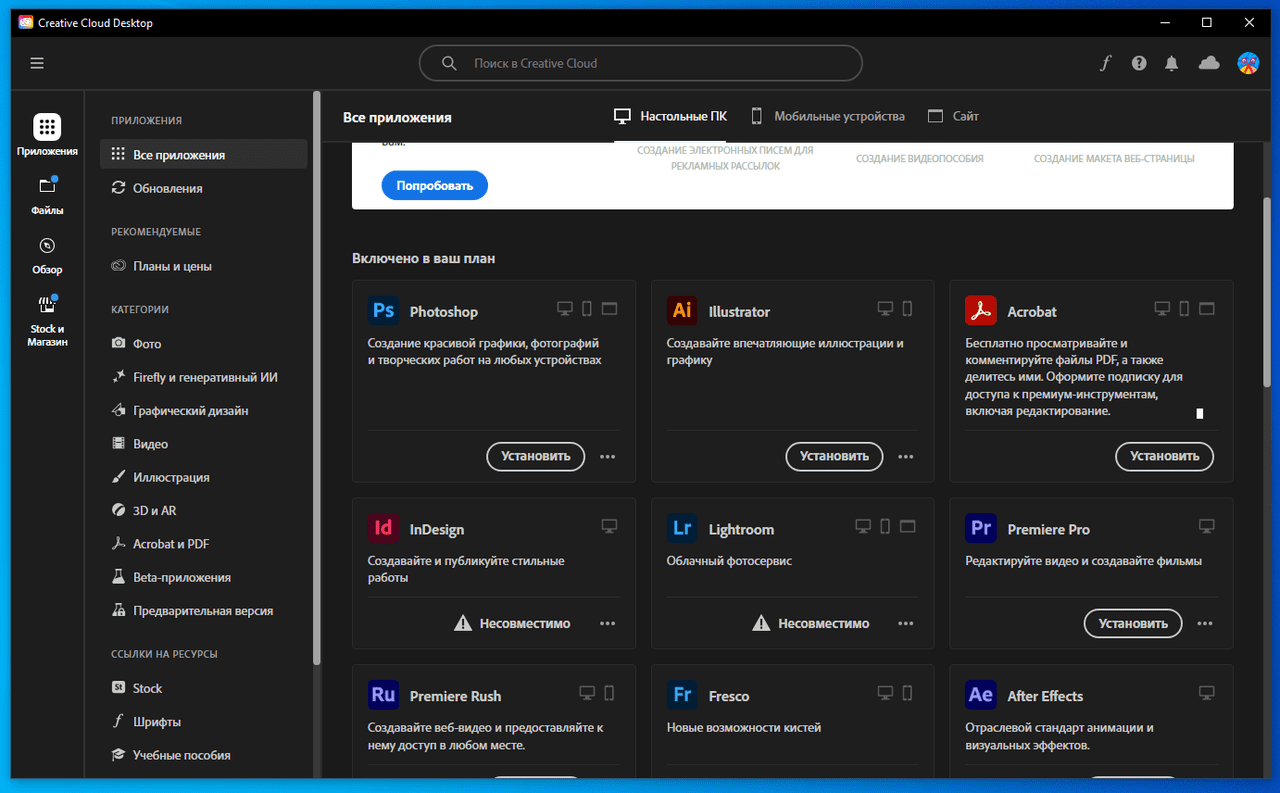Viewport: 1280px width, 793px height.
Task: Open more options for Photoshop
Action: click(607, 456)
